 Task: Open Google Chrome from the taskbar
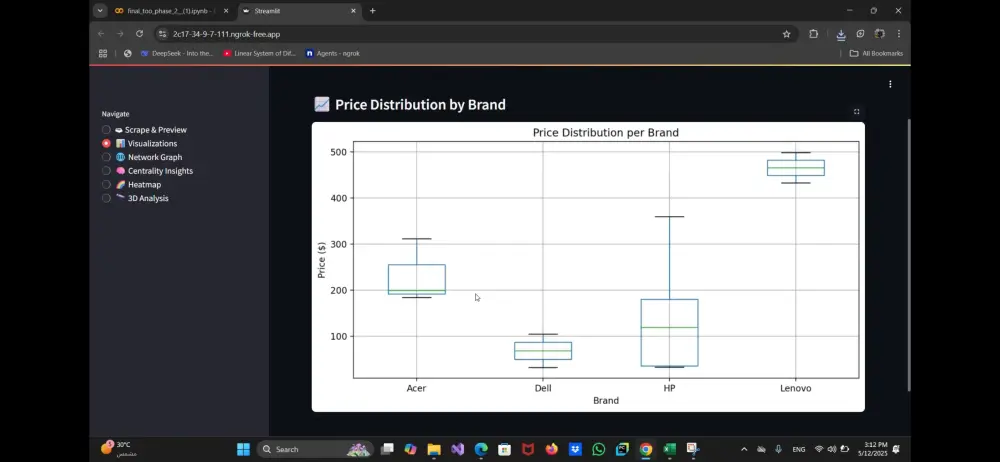click(x=645, y=449)
